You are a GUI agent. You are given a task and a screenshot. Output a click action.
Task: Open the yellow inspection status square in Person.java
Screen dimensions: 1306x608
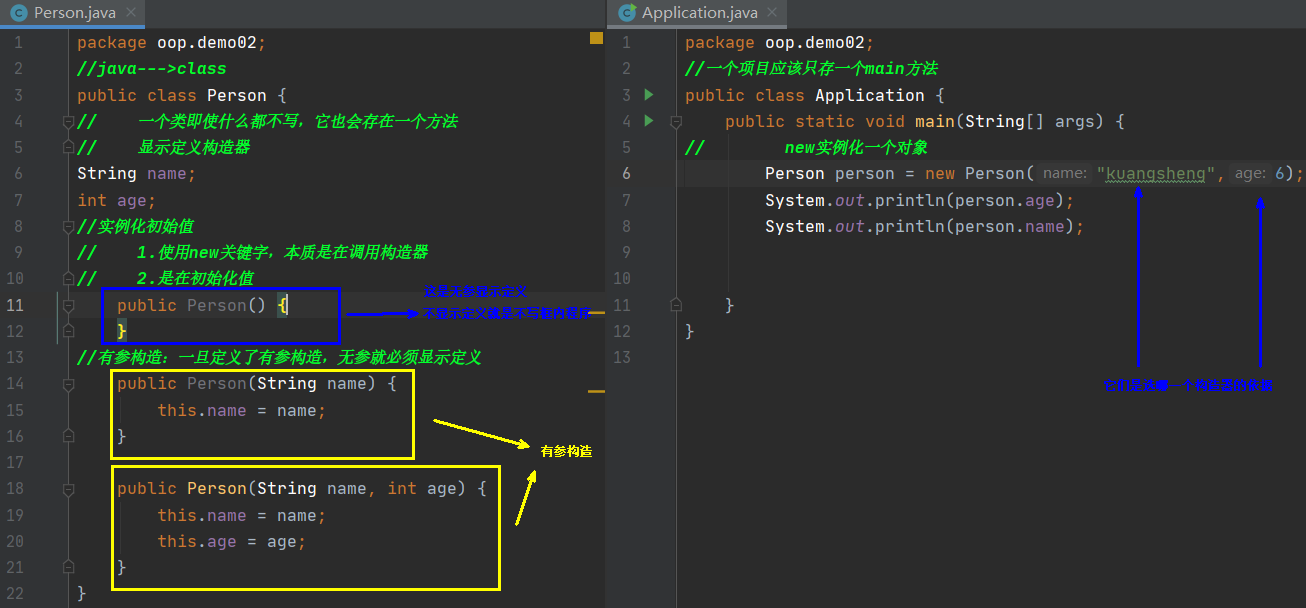[596, 38]
